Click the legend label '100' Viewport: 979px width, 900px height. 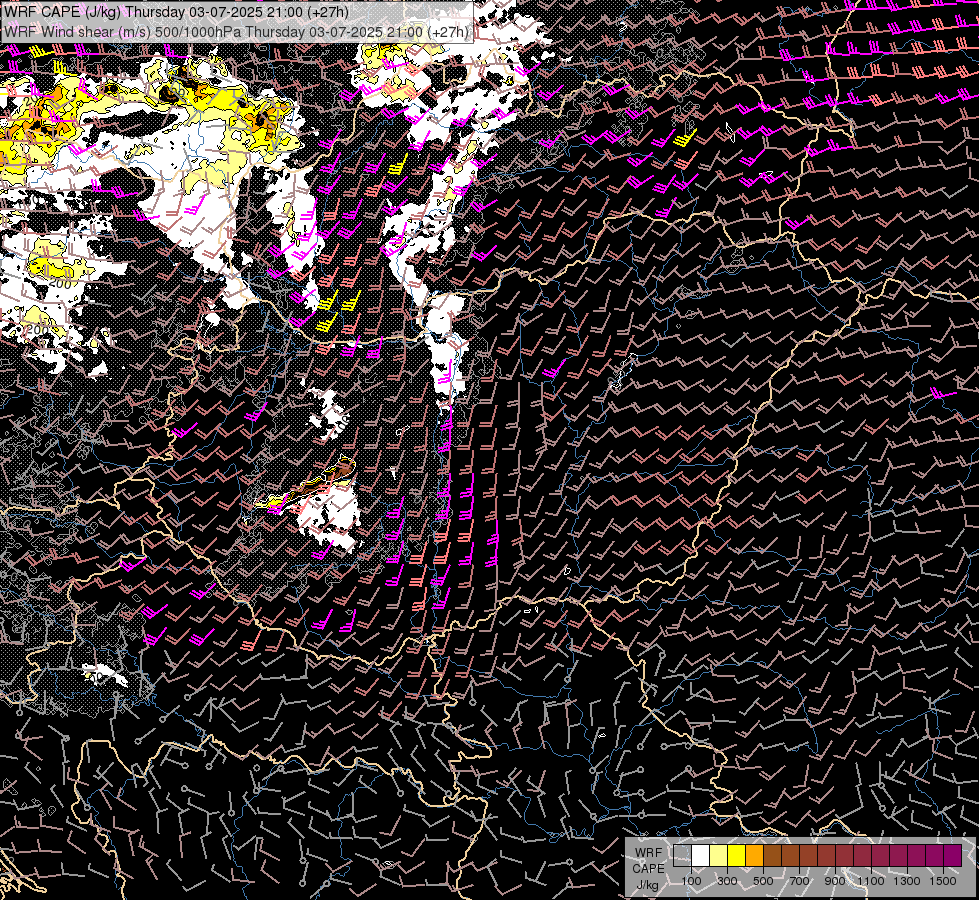coord(691,881)
